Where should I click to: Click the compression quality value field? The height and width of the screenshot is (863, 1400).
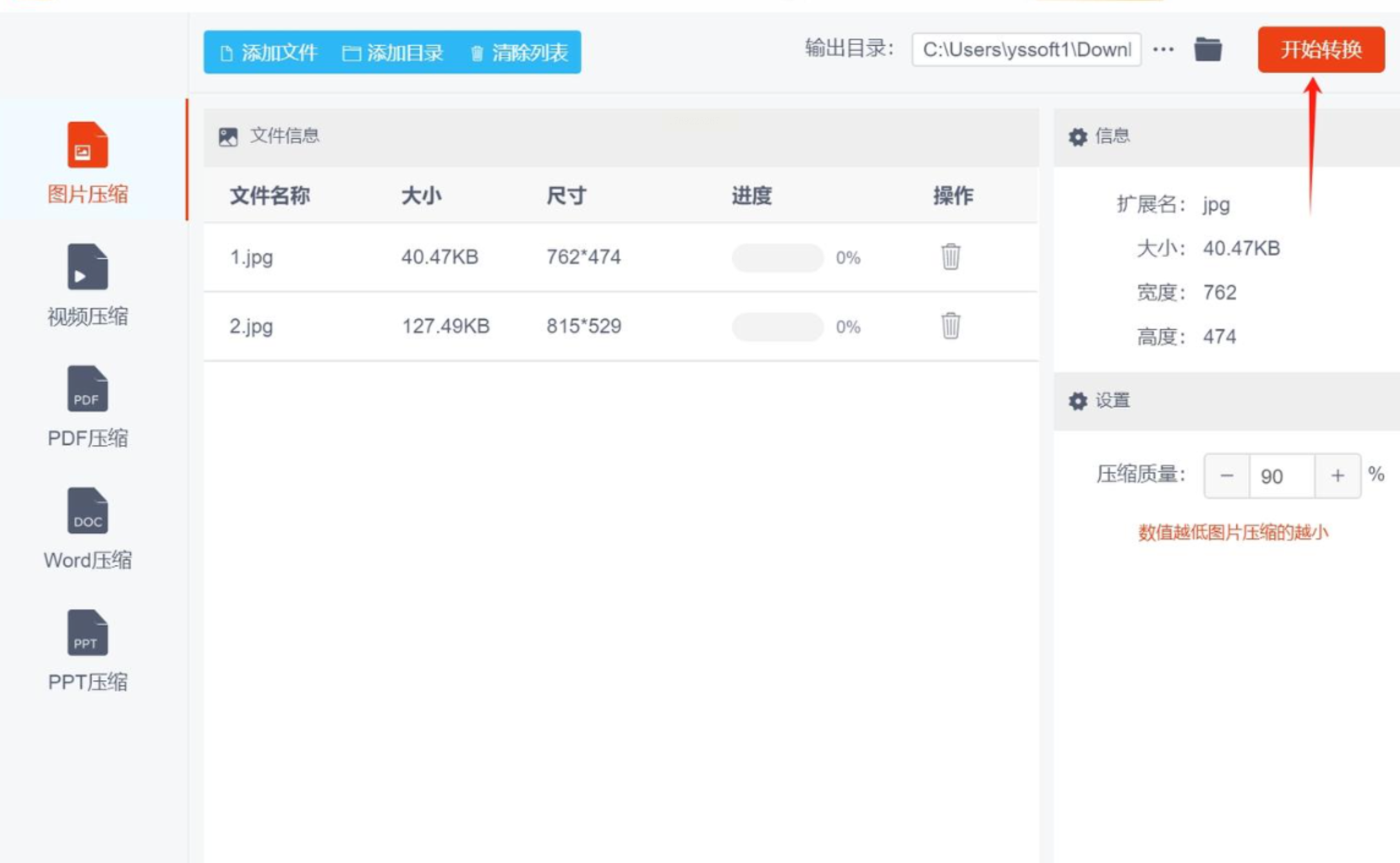1281,476
